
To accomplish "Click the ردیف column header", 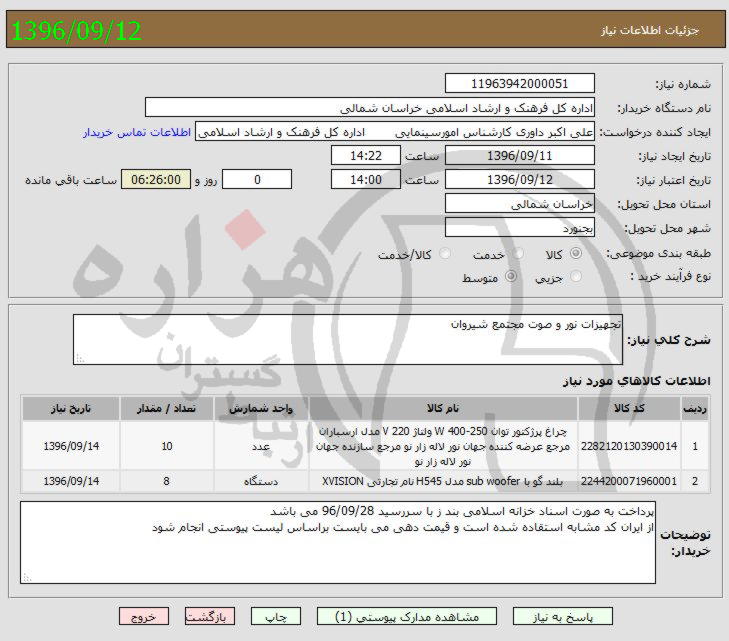I will coord(695,409).
